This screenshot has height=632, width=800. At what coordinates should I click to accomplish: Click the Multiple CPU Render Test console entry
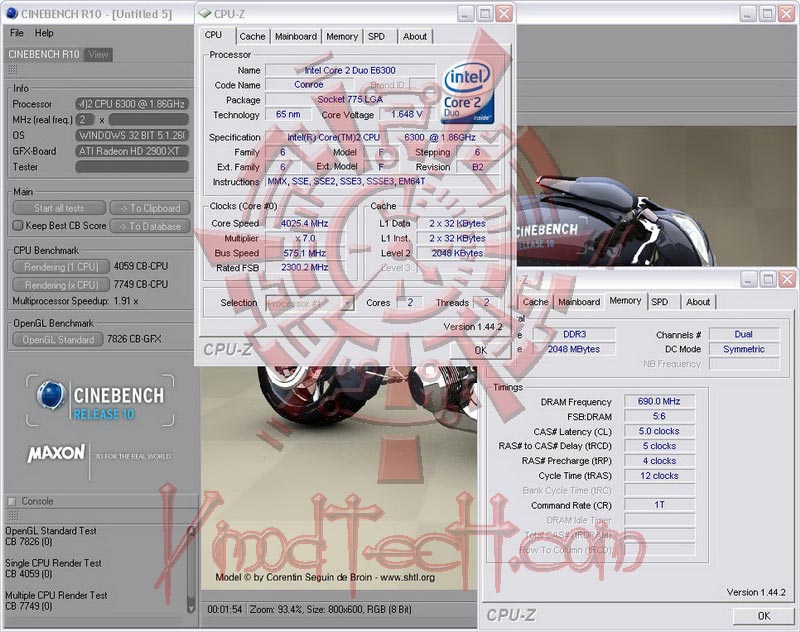(x=56, y=601)
